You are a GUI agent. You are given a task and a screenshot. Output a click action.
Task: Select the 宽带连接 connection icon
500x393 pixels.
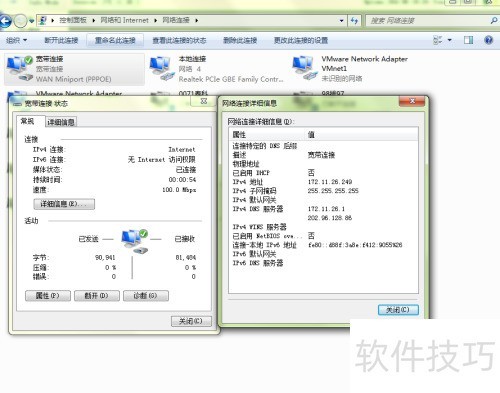20,68
